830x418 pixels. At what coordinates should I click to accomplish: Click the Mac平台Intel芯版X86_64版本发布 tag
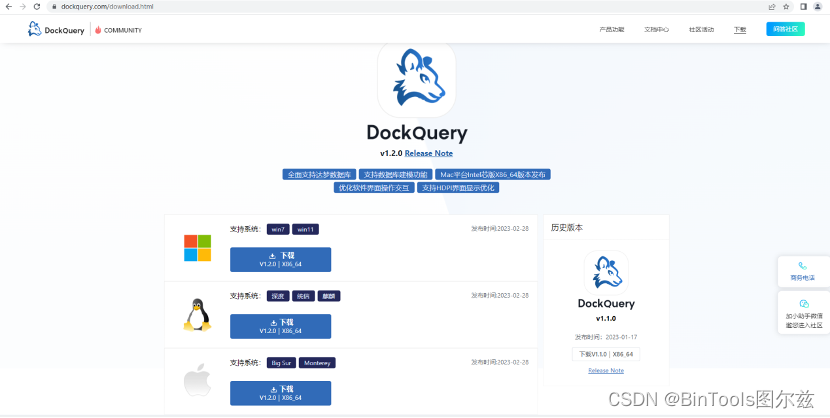[493, 175]
